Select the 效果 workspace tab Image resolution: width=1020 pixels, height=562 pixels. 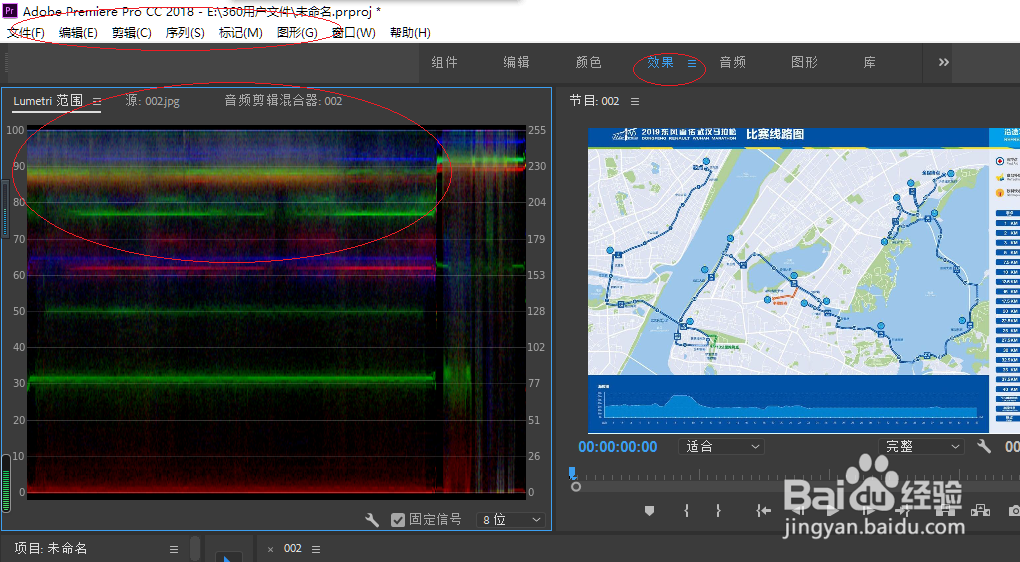(660, 62)
